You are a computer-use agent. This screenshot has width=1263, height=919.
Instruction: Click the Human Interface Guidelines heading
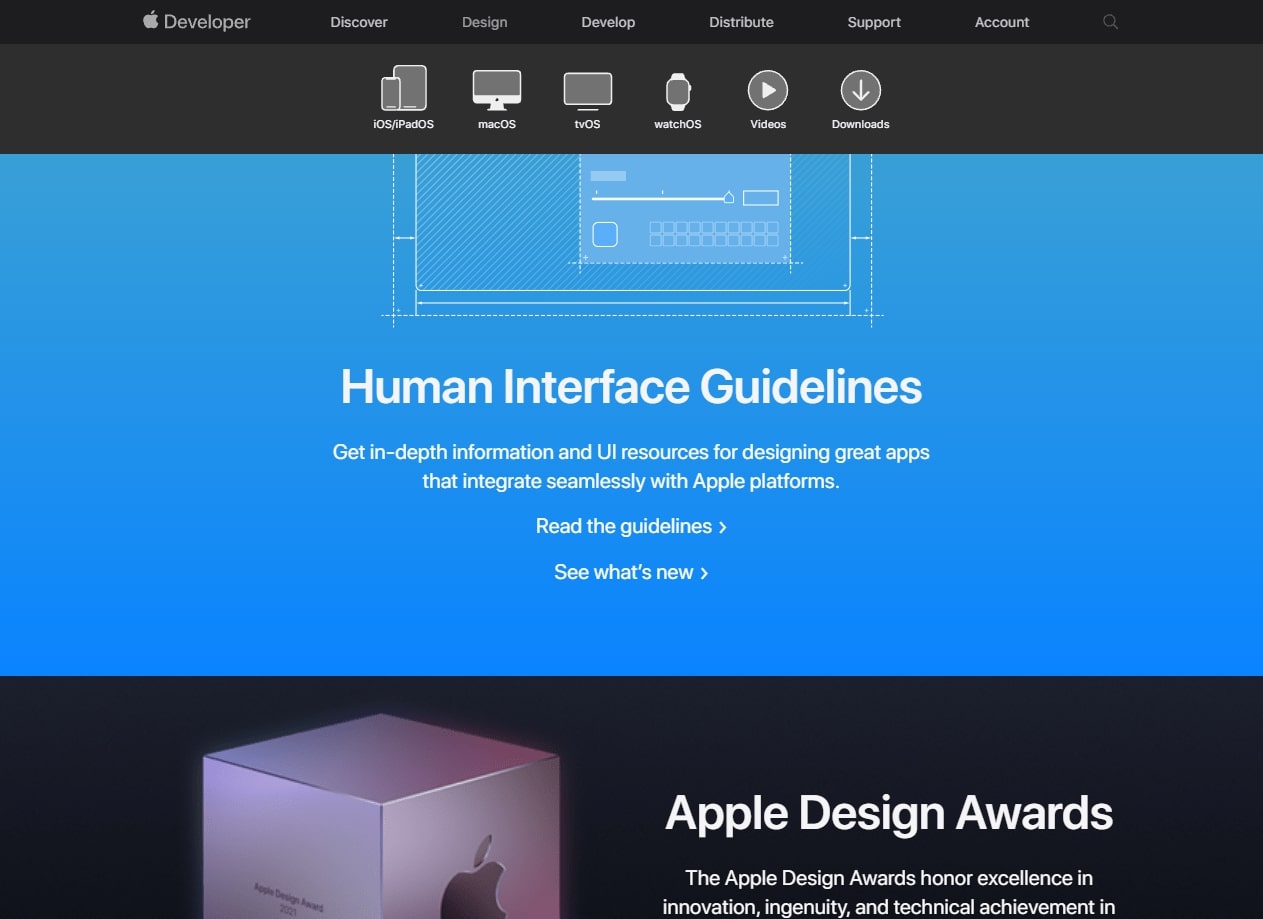point(631,386)
